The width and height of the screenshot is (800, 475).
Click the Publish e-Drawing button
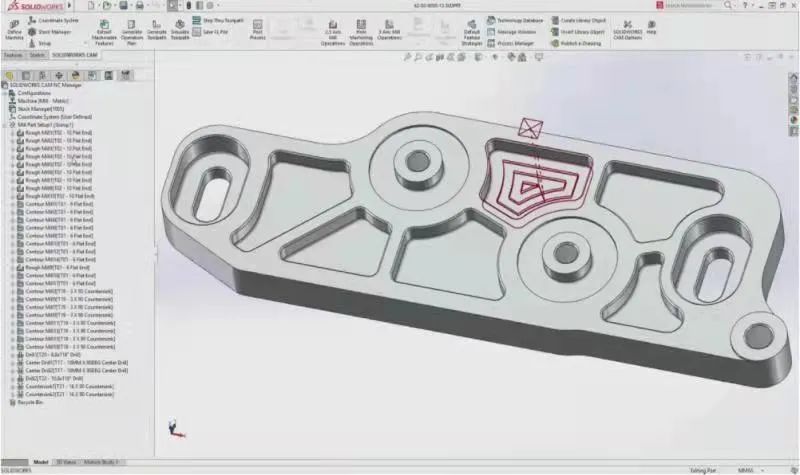[581, 44]
